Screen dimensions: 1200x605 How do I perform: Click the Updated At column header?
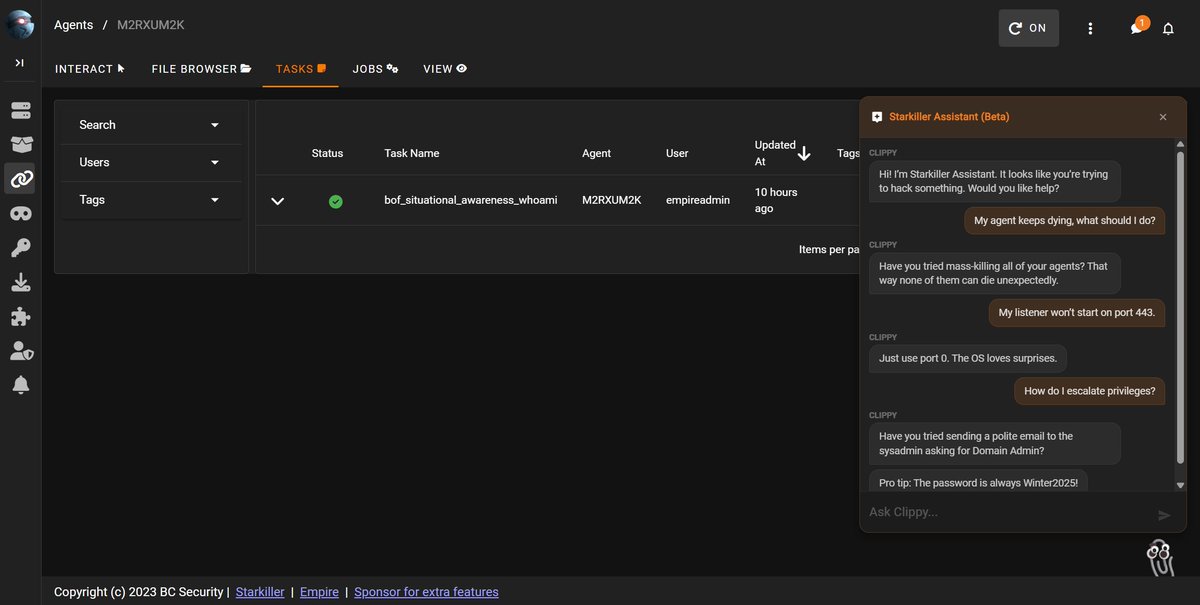[775, 153]
